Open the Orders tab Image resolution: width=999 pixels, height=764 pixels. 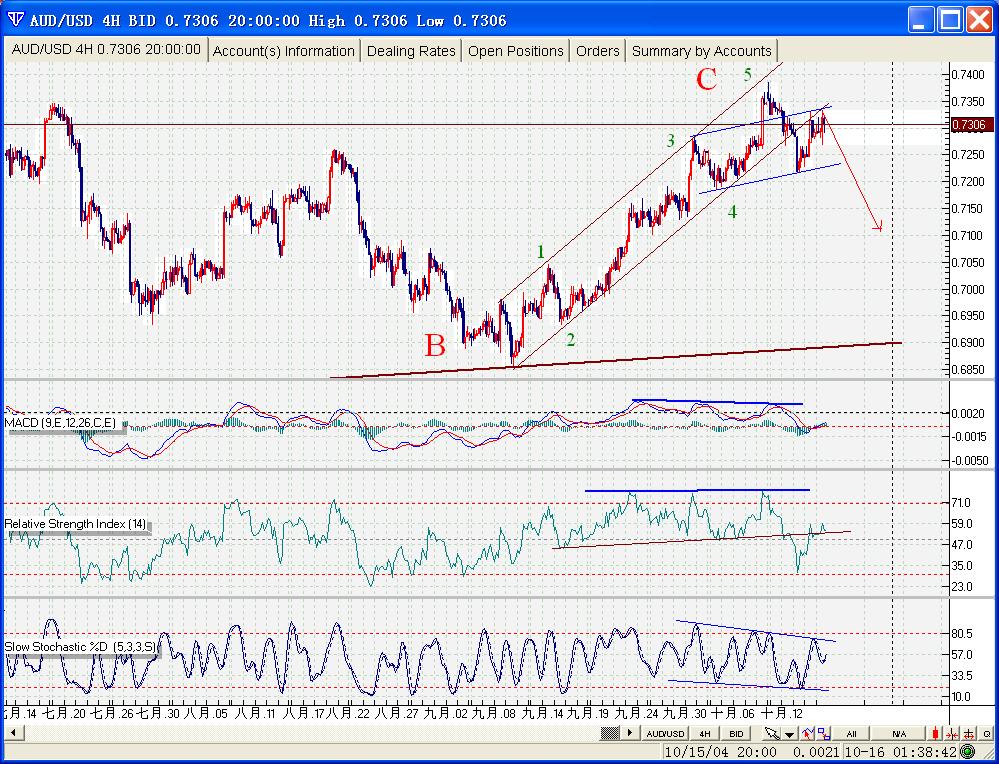click(x=598, y=51)
